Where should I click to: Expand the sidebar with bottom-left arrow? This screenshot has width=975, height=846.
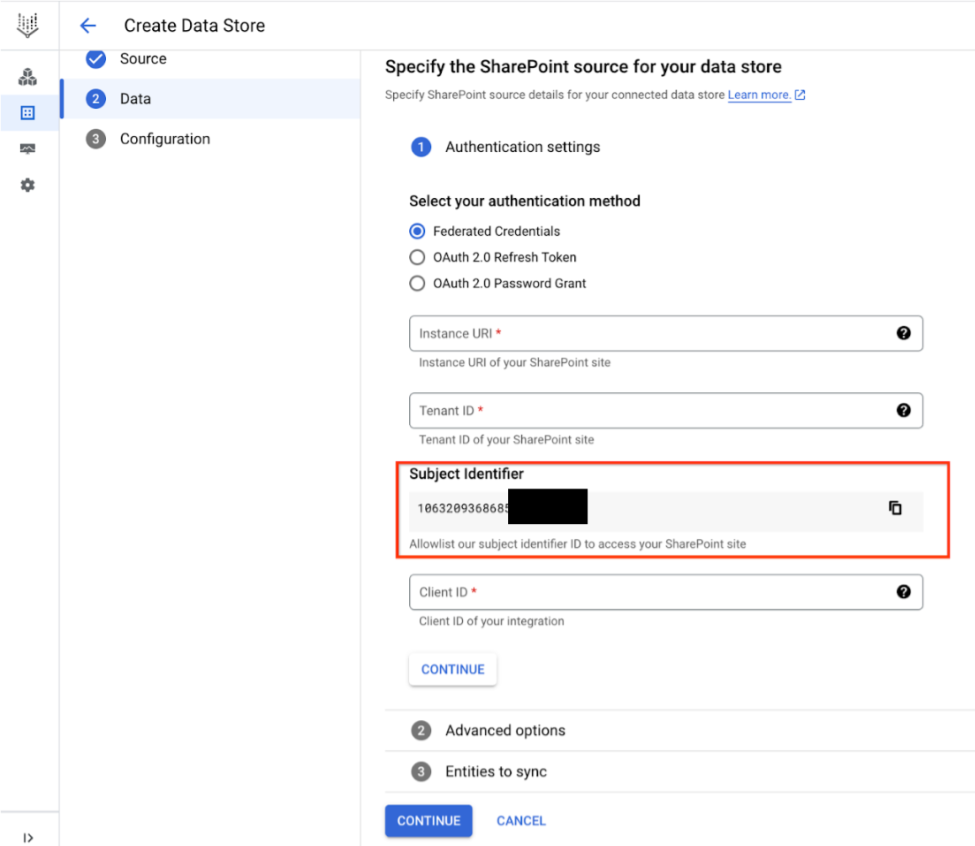click(29, 836)
